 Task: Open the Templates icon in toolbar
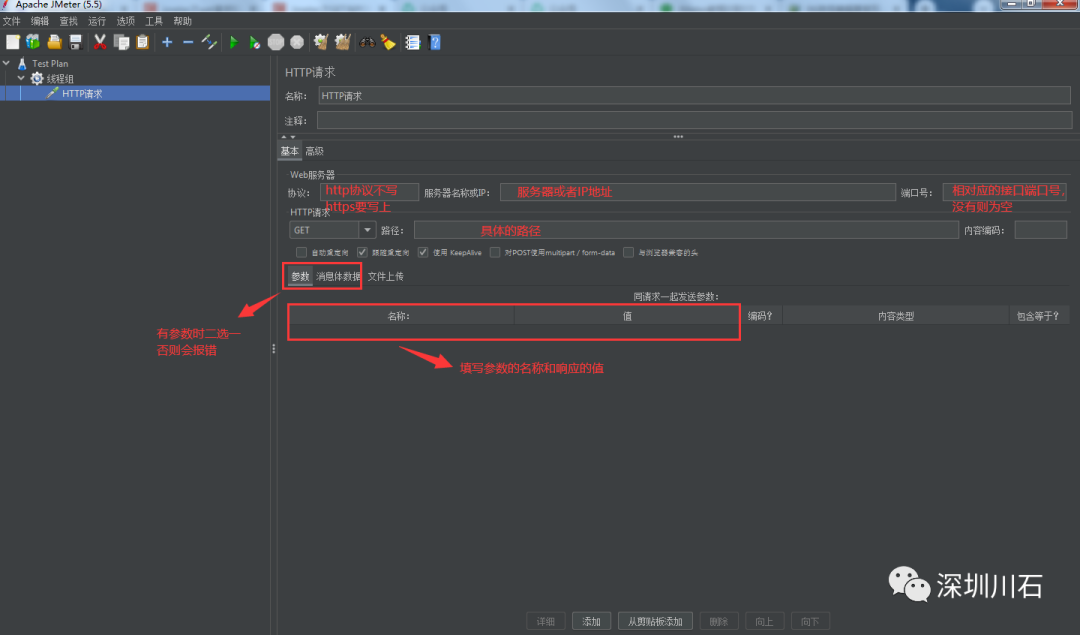point(33,42)
